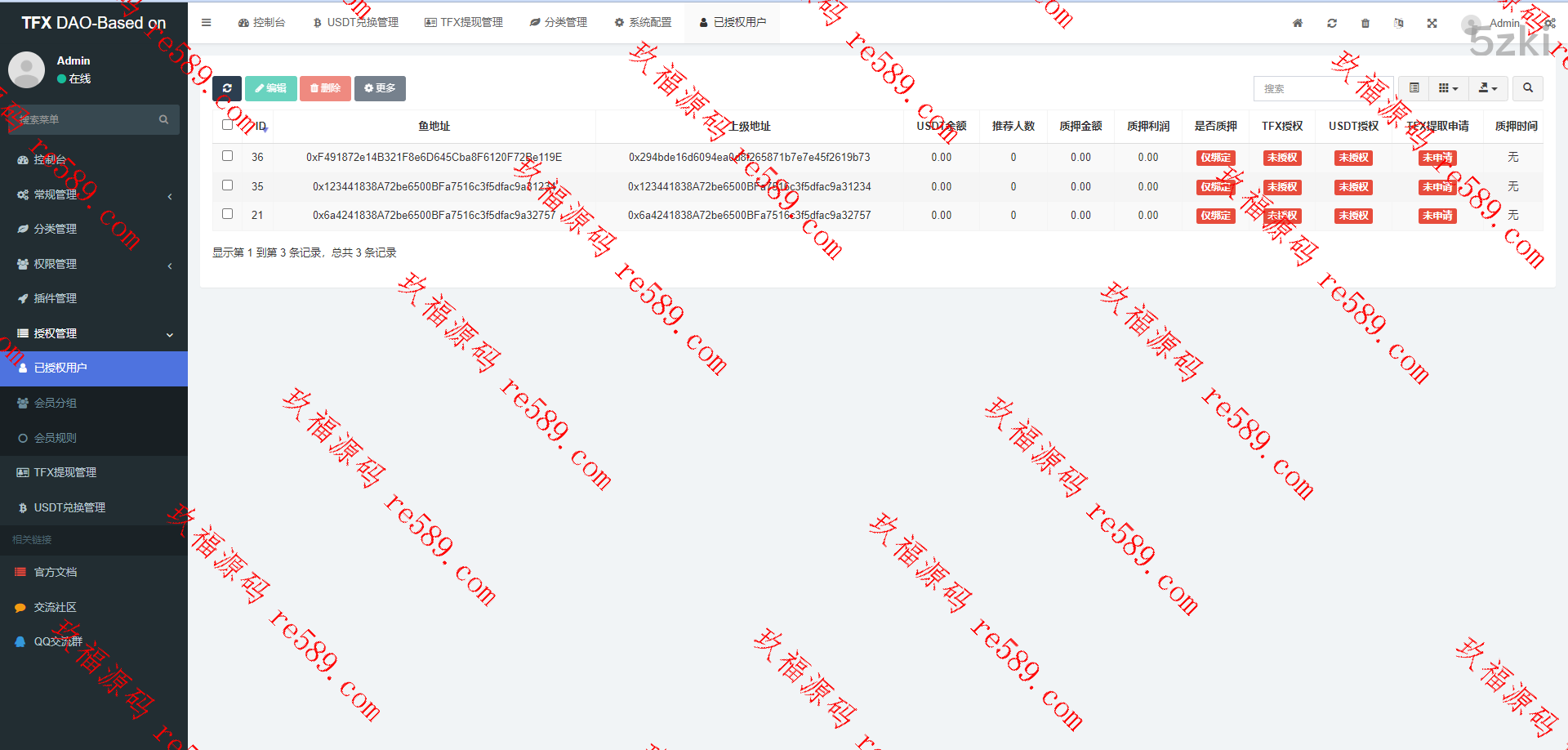Toggle fullscreen with the expand icon
Image resolution: width=1568 pixels, height=750 pixels.
click(1432, 23)
